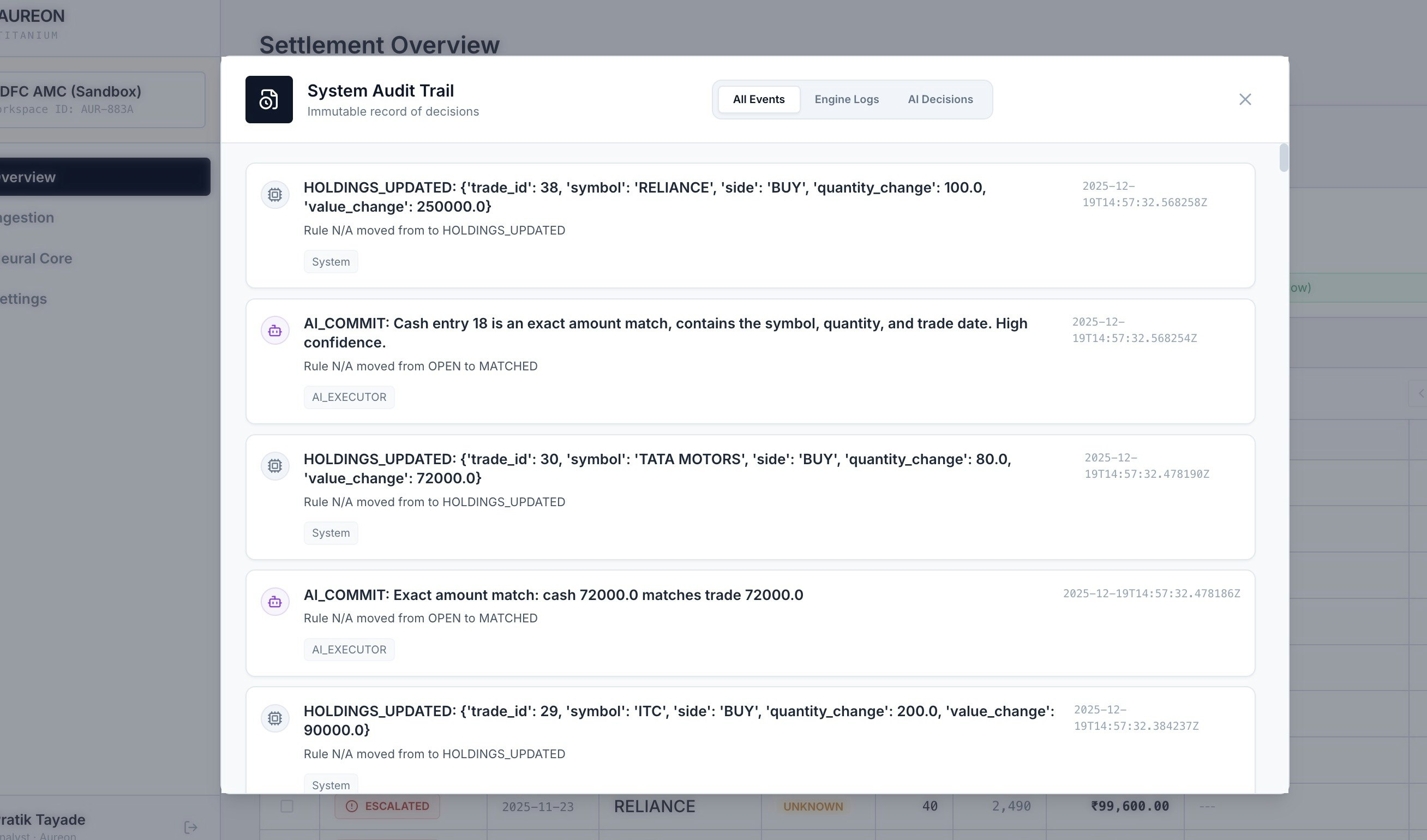Image resolution: width=1427 pixels, height=840 pixels.
Task: Click the logout icon beside user name
Action: (191, 827)
